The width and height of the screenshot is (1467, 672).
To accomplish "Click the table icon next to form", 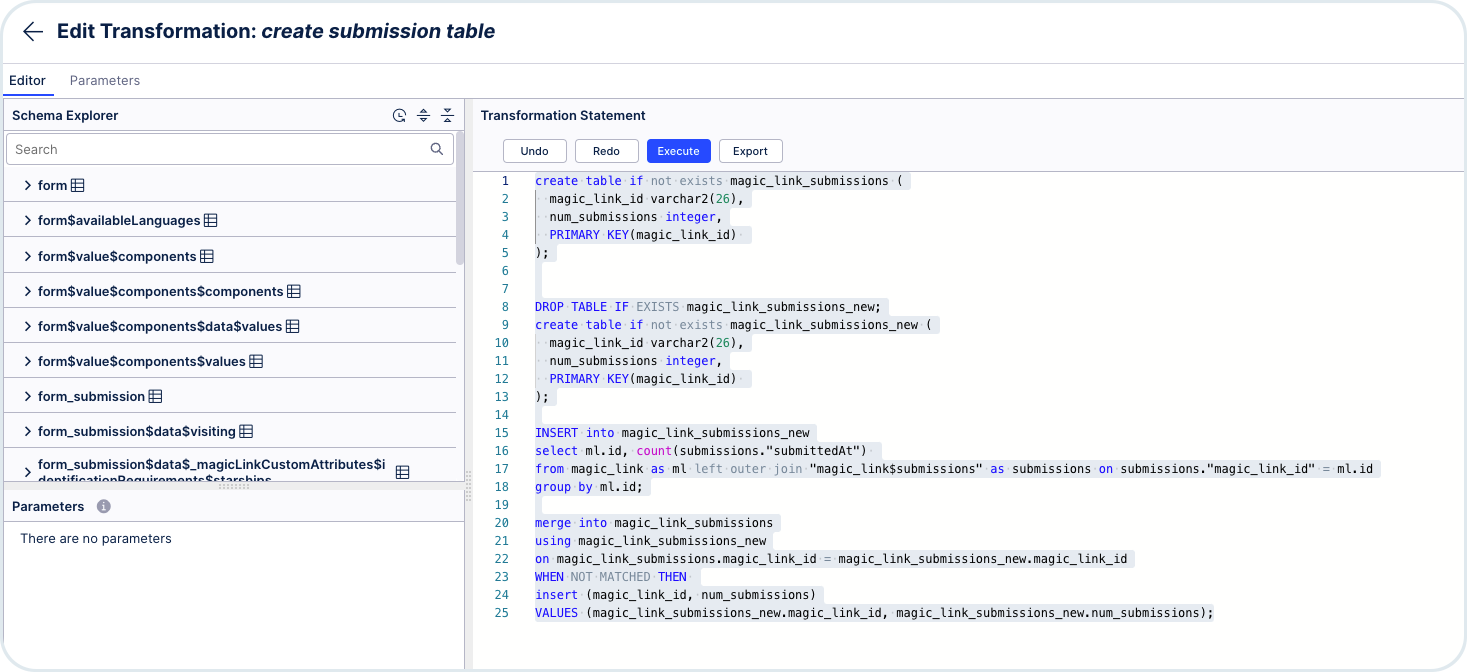I will pyautogui.click(x=78, y=185).
